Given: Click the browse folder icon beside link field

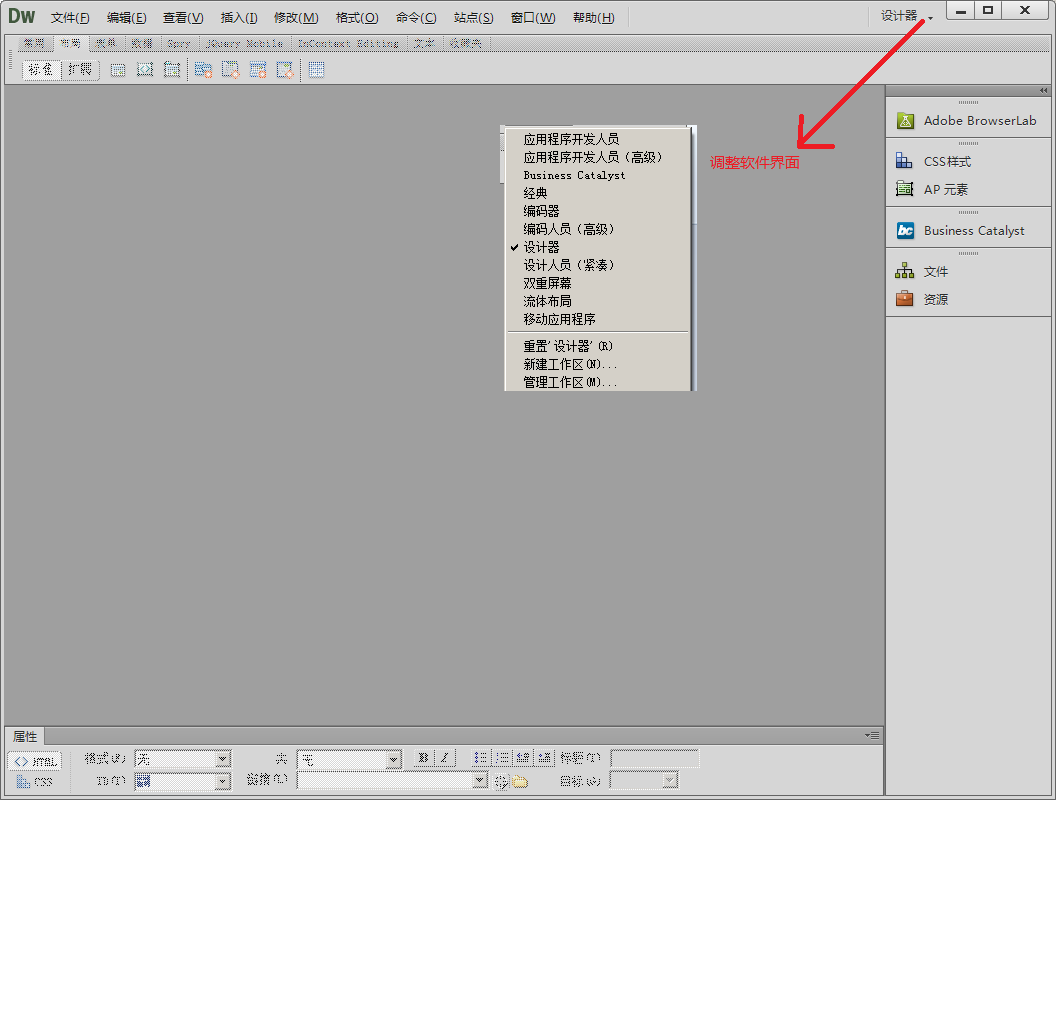Looking at the screenshot, I should (520, 782).
